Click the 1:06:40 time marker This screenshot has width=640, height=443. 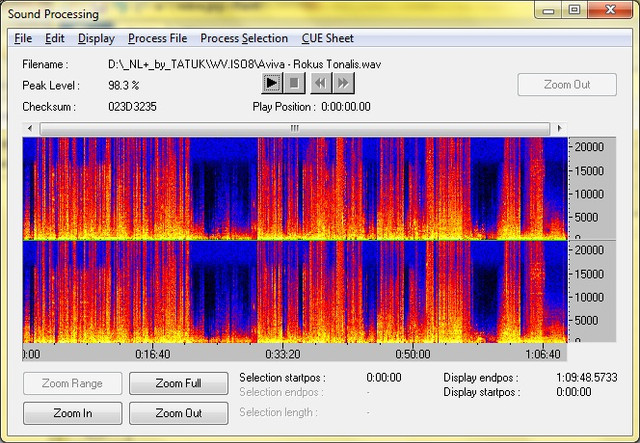(542, 354)
